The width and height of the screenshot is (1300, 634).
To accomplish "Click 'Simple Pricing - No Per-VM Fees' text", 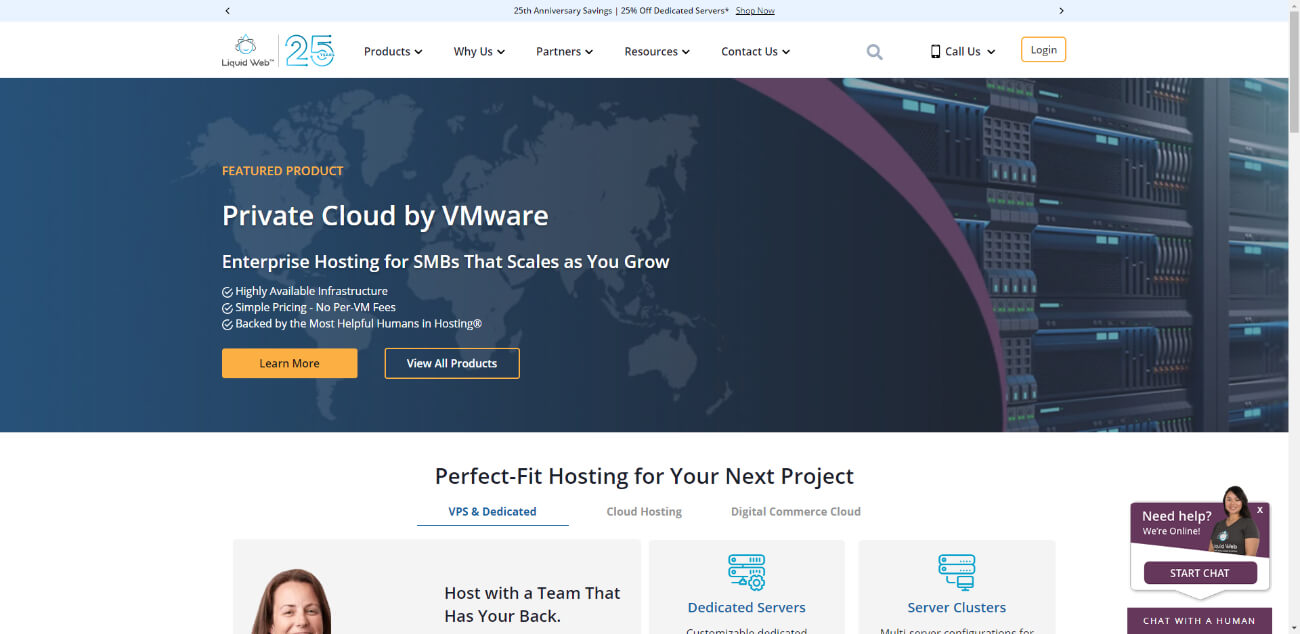I will 315,307.
